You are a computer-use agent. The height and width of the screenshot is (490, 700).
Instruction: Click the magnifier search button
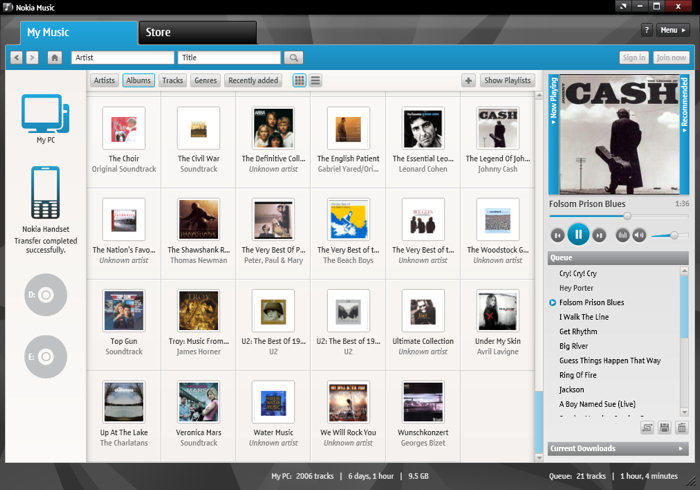[x=293, y=58]
